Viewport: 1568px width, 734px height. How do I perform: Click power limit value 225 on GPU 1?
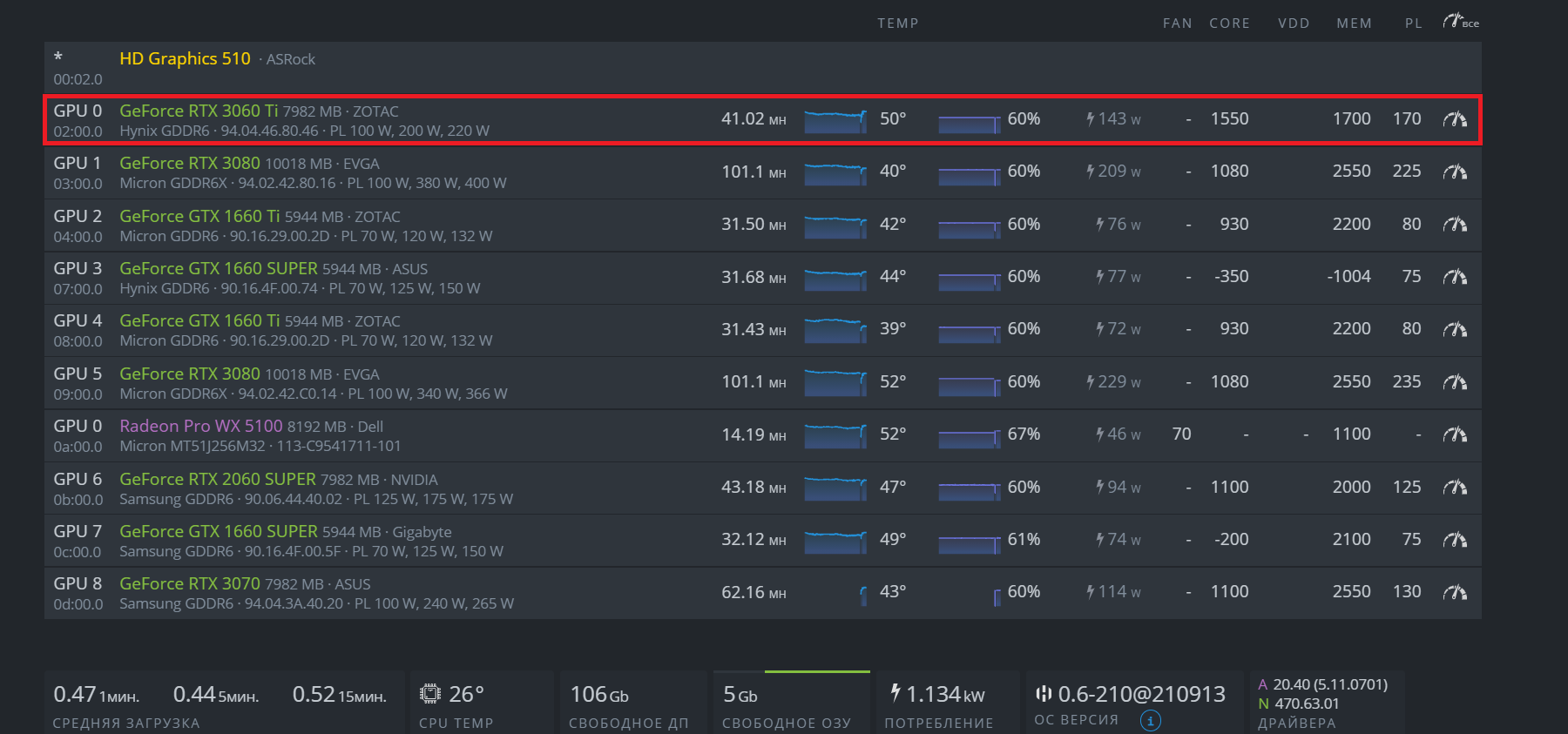point(1406,172)
